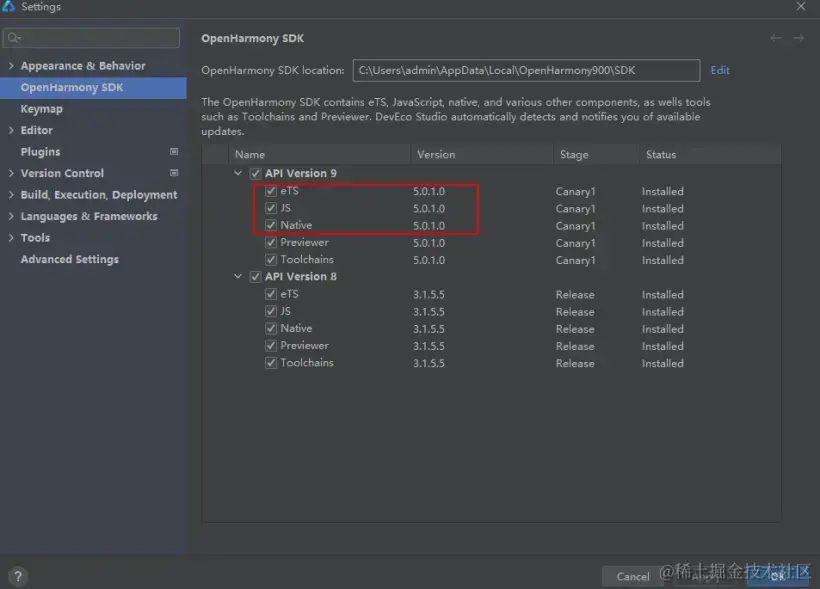This screenshot has width=820, height=589.
Task: Open Advanced Settings page
Action: click(70, 259)
